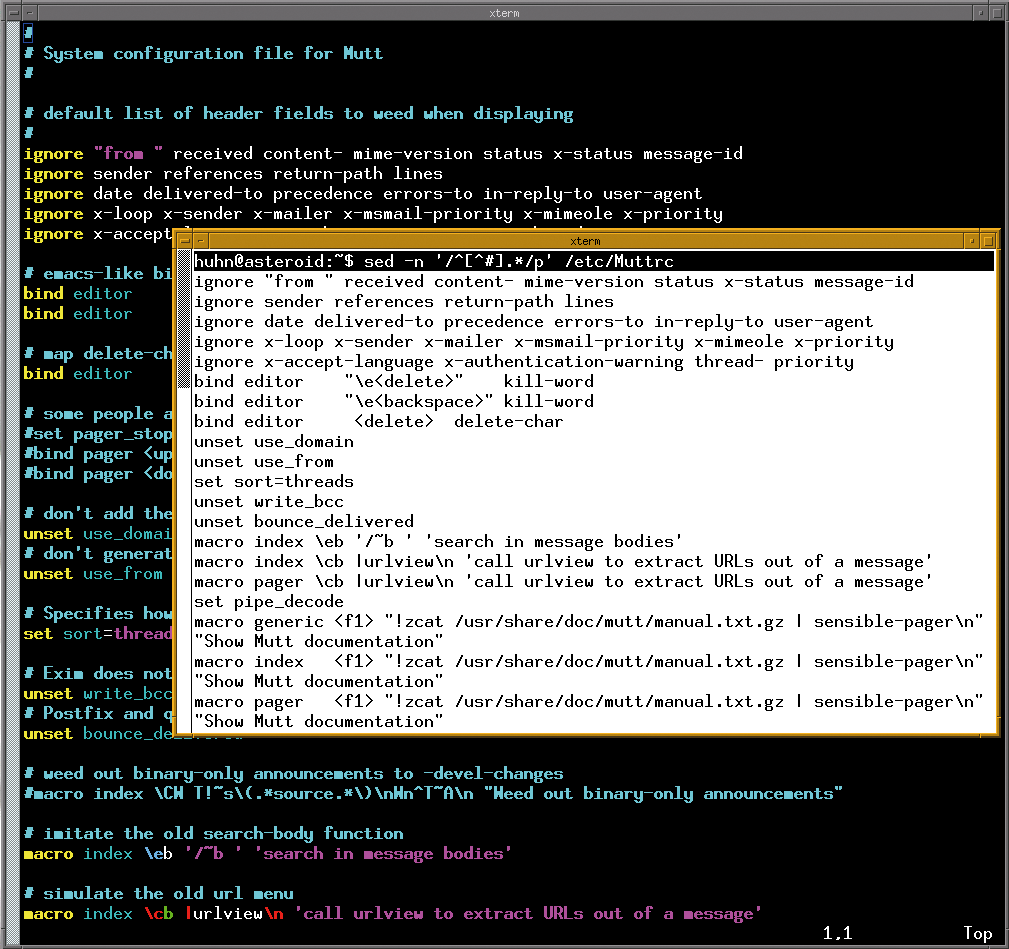Click 'unset use_from' in background xterm
1009x949 pixels.
[x=93, y=574]
